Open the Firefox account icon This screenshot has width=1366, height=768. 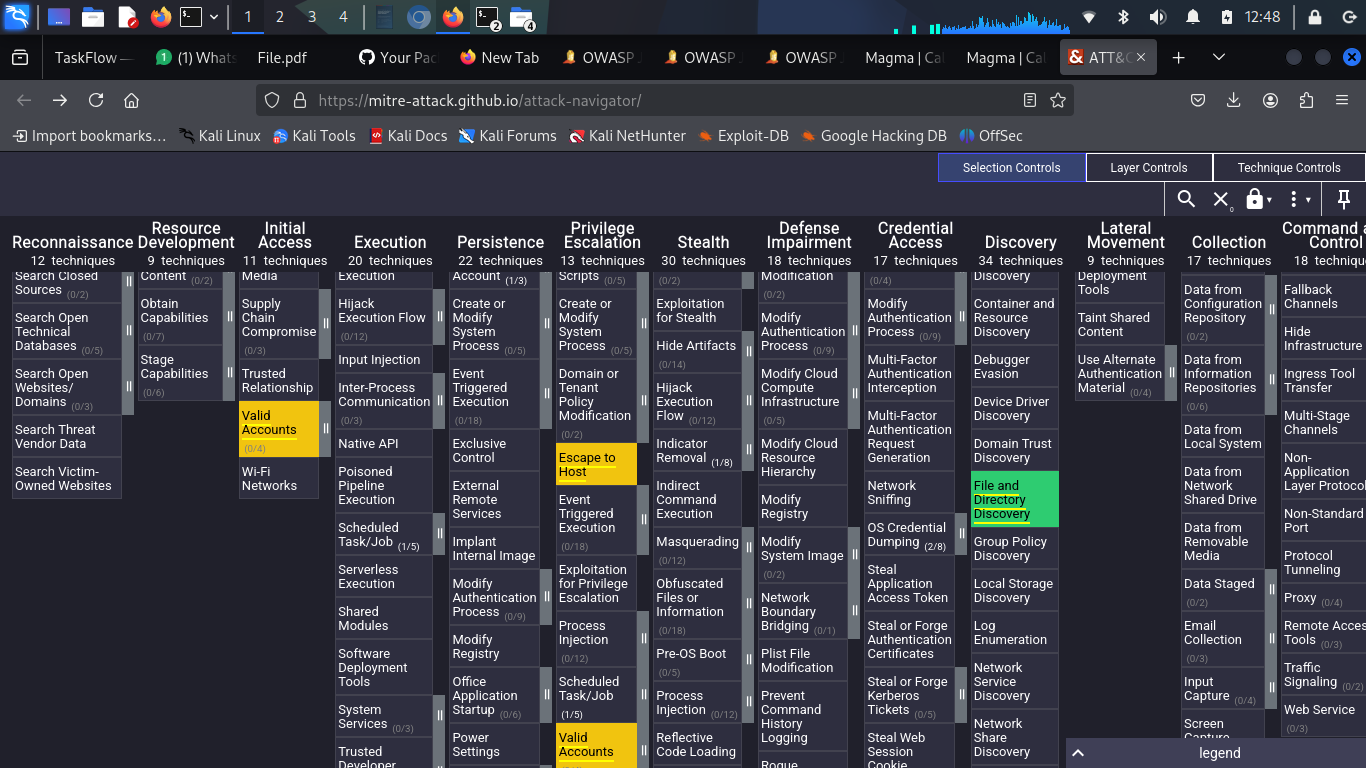[1270, 100]
